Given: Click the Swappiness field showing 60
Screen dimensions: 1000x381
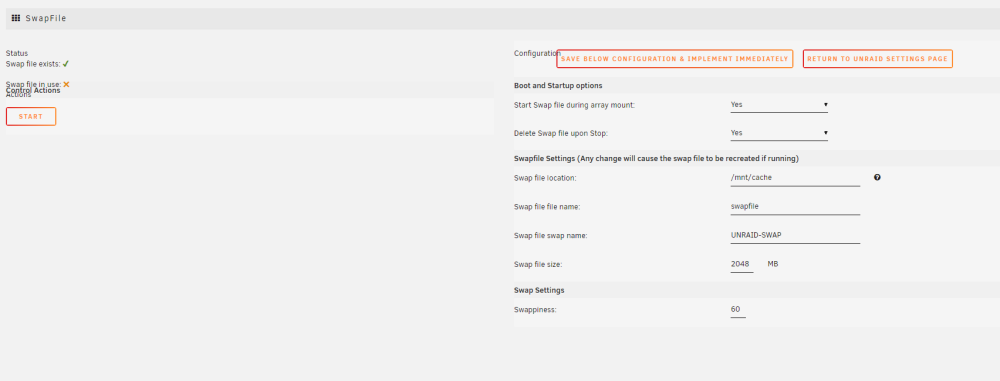Looking at the screenshot, I should (x=738, y=310).
